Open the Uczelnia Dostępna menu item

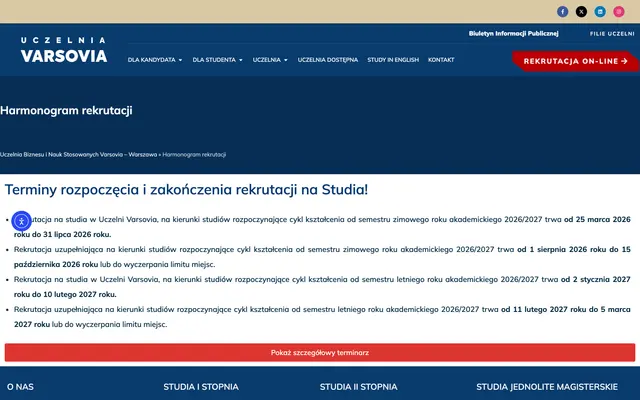point(328,60)
